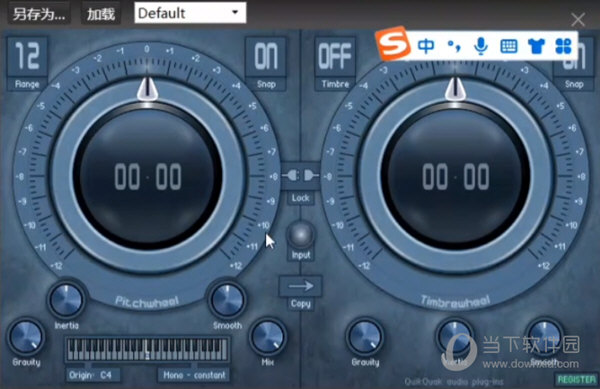Click the Pitchwheel pointer marker

tap(147, 89)
